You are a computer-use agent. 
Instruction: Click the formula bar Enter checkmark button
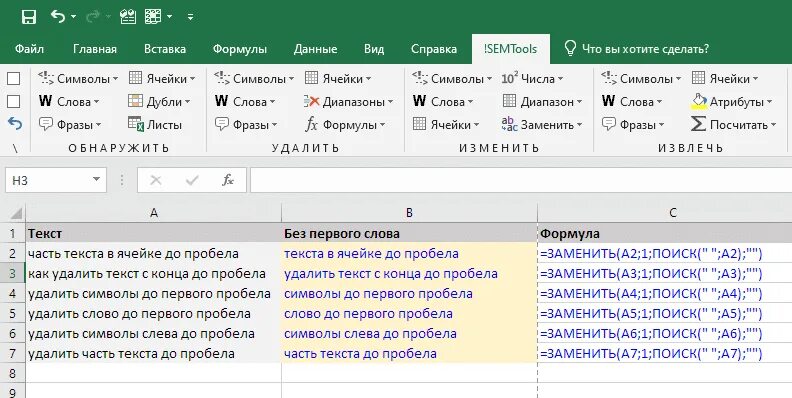[x=191, y=180]
